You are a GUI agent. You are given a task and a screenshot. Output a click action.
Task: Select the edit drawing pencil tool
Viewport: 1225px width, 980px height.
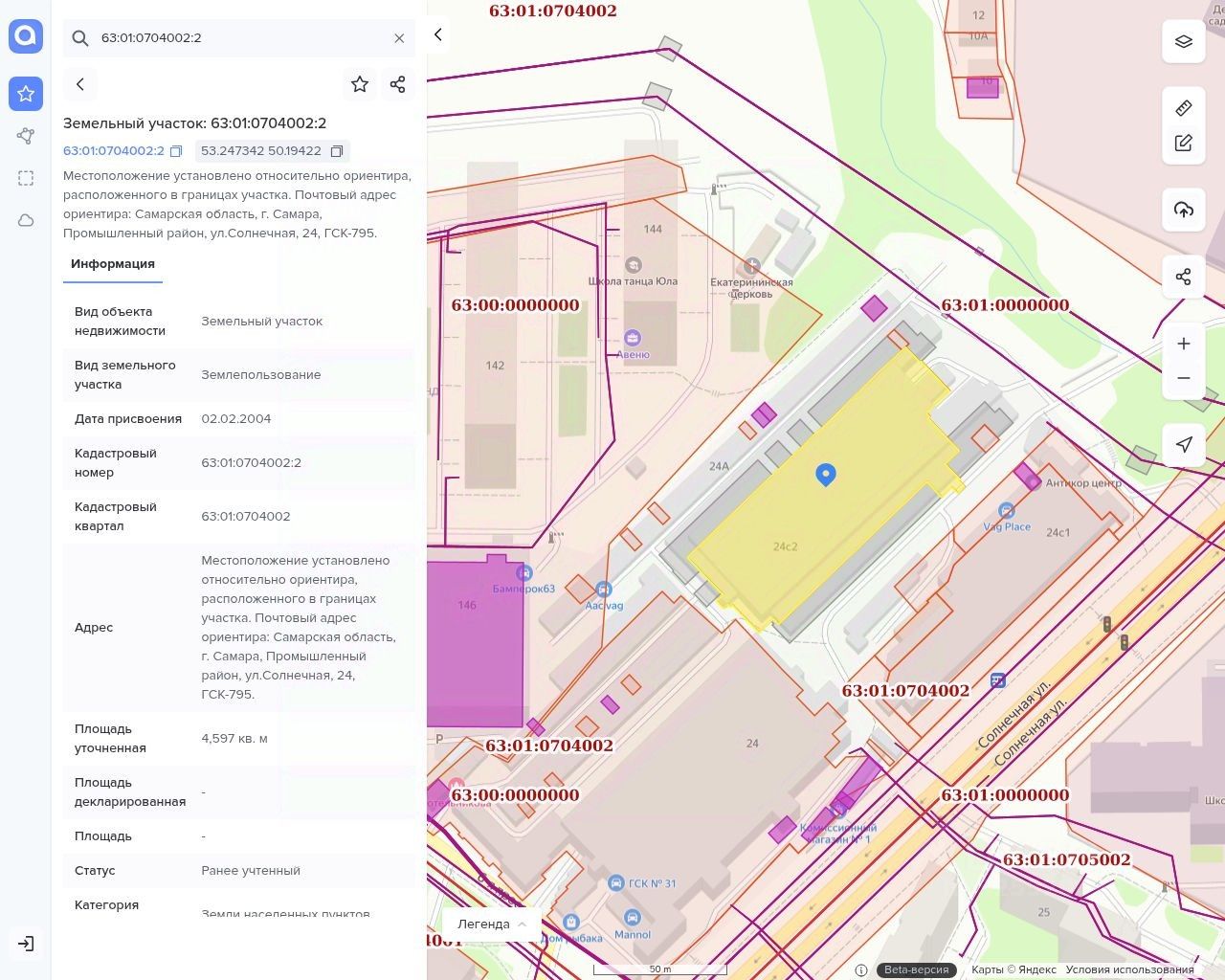pos(1184,143)
